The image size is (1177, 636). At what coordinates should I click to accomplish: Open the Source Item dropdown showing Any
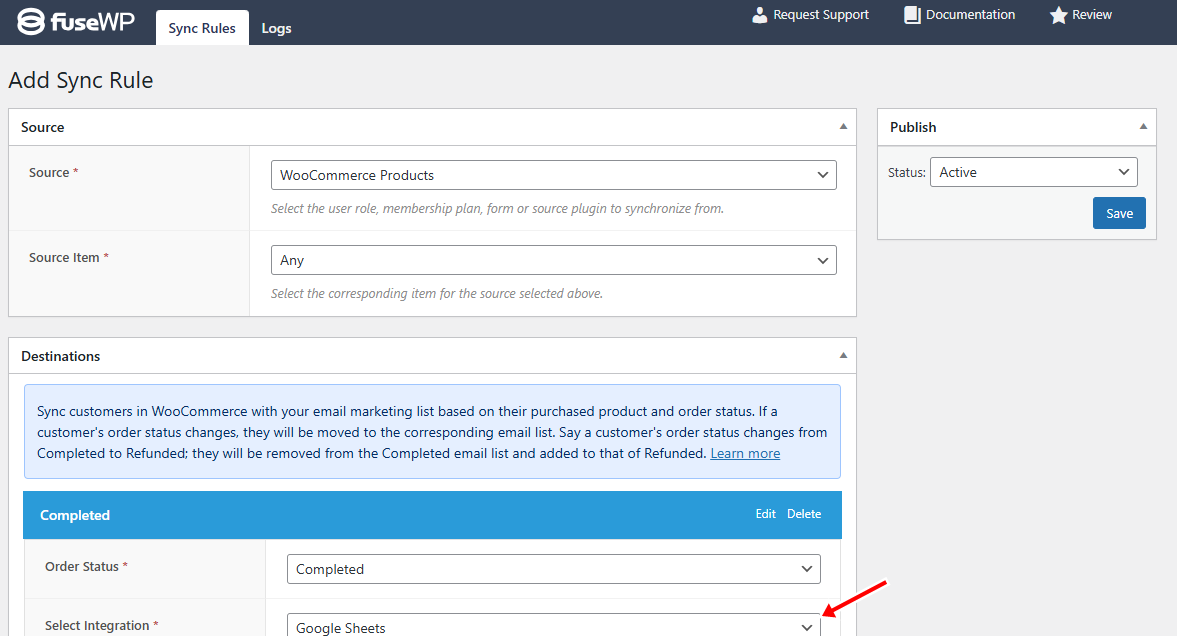coord(553,260)
